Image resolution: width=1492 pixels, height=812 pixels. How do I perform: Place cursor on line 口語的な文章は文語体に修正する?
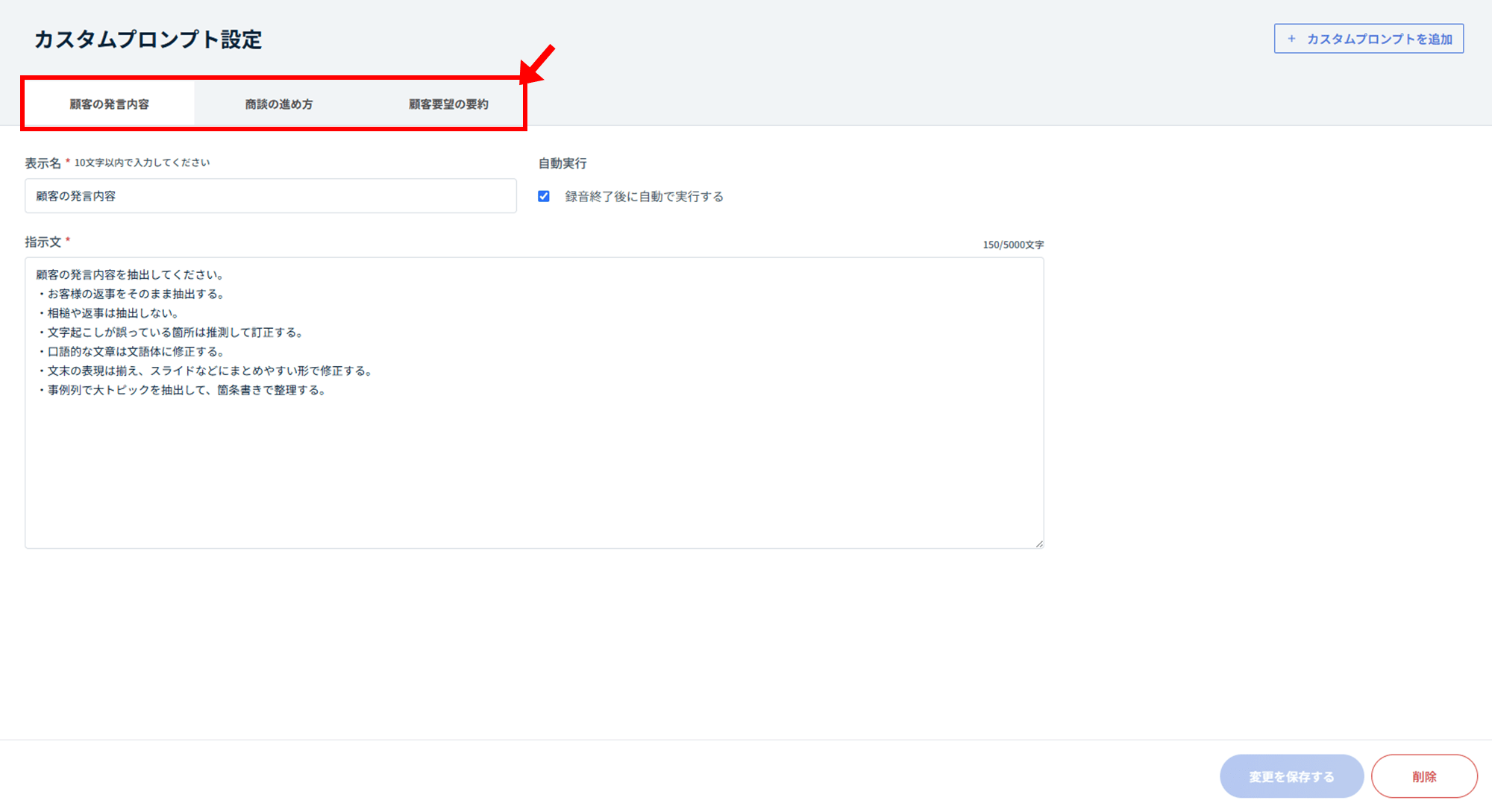pyautogui.click(x=134, y=352)
